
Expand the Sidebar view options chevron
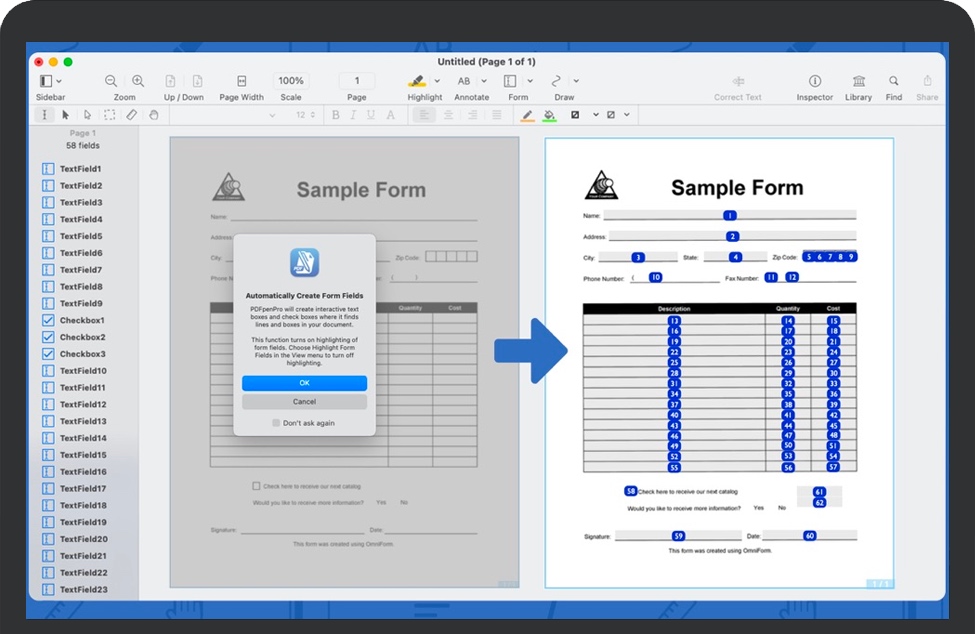pyautogui.click(x=59, y=81)
